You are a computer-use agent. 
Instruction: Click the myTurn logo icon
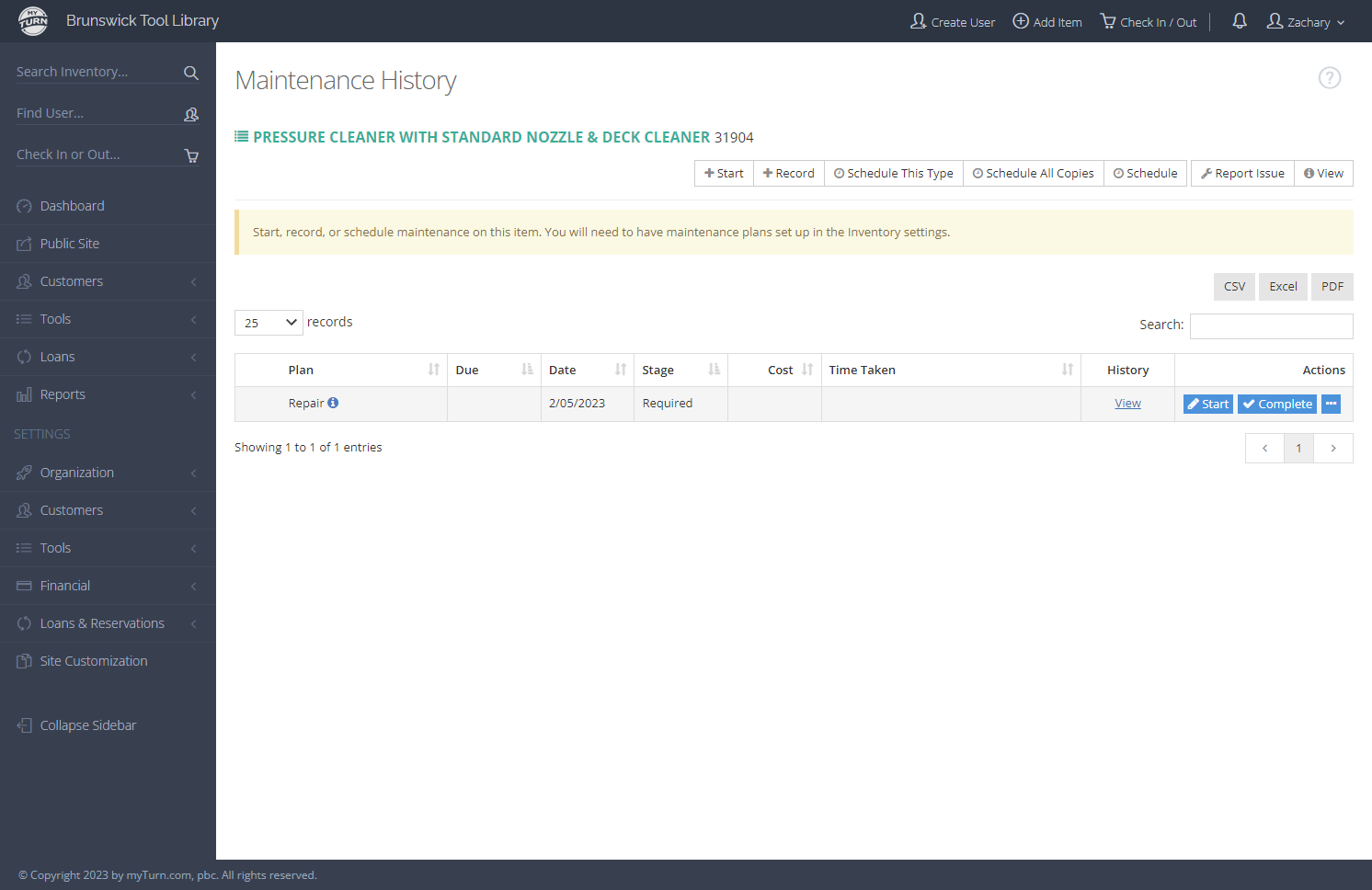(33, 20)
